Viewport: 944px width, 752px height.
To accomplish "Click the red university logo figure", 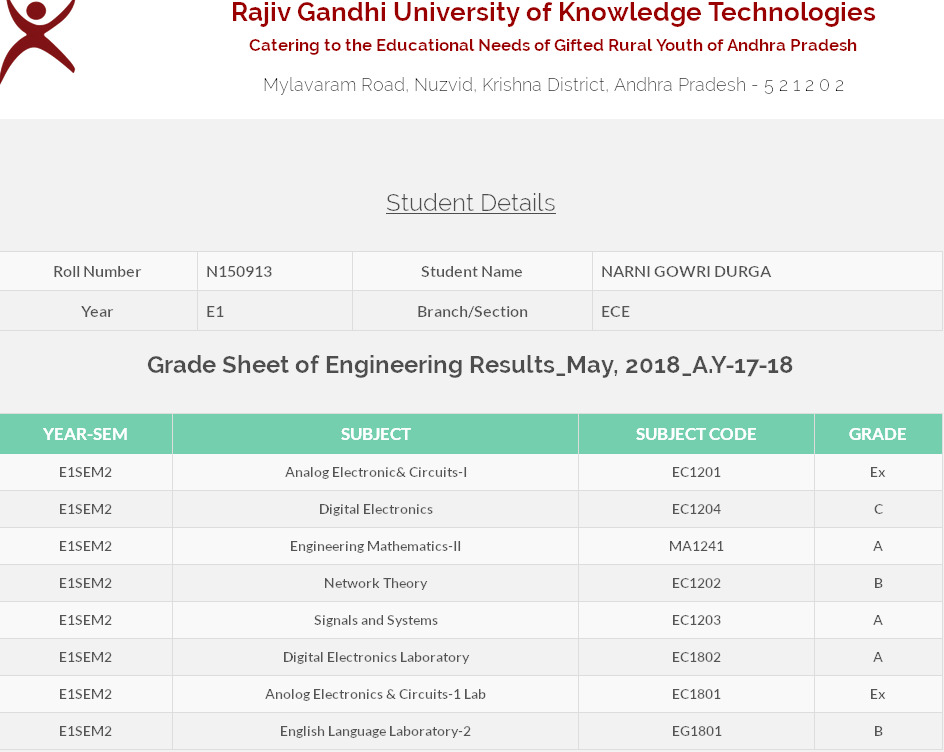I will (37, 41).
